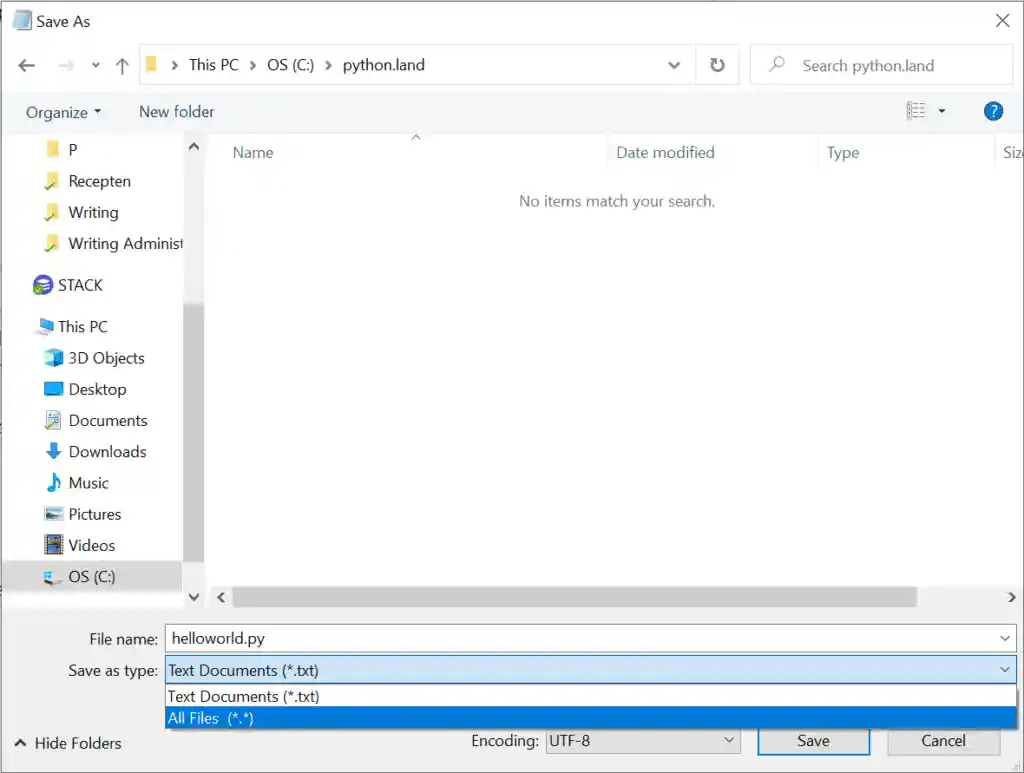Click the Cancel button

(x=941, y=741)
